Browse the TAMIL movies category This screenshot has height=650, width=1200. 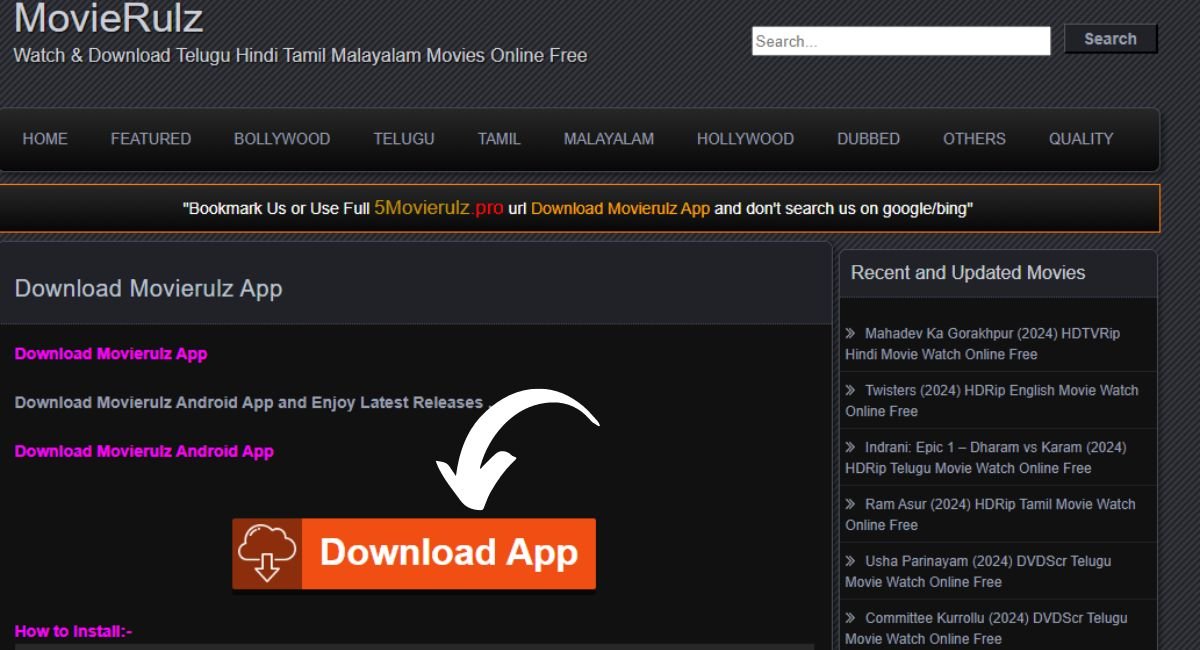coord(499,139)
